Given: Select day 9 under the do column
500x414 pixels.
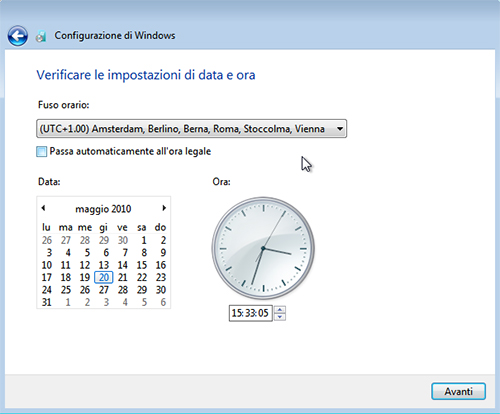Looking at the screenshot, I should 163,253.
